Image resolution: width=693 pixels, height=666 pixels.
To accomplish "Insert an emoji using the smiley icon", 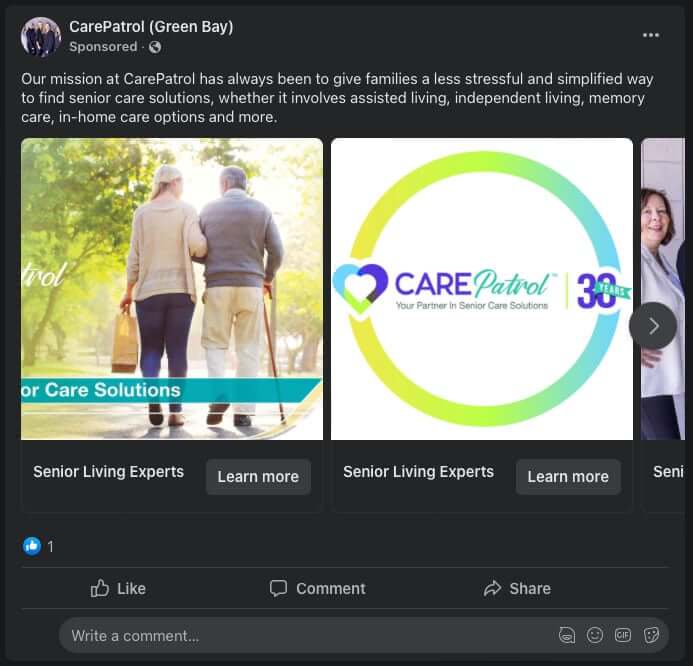I will [595, 635].
